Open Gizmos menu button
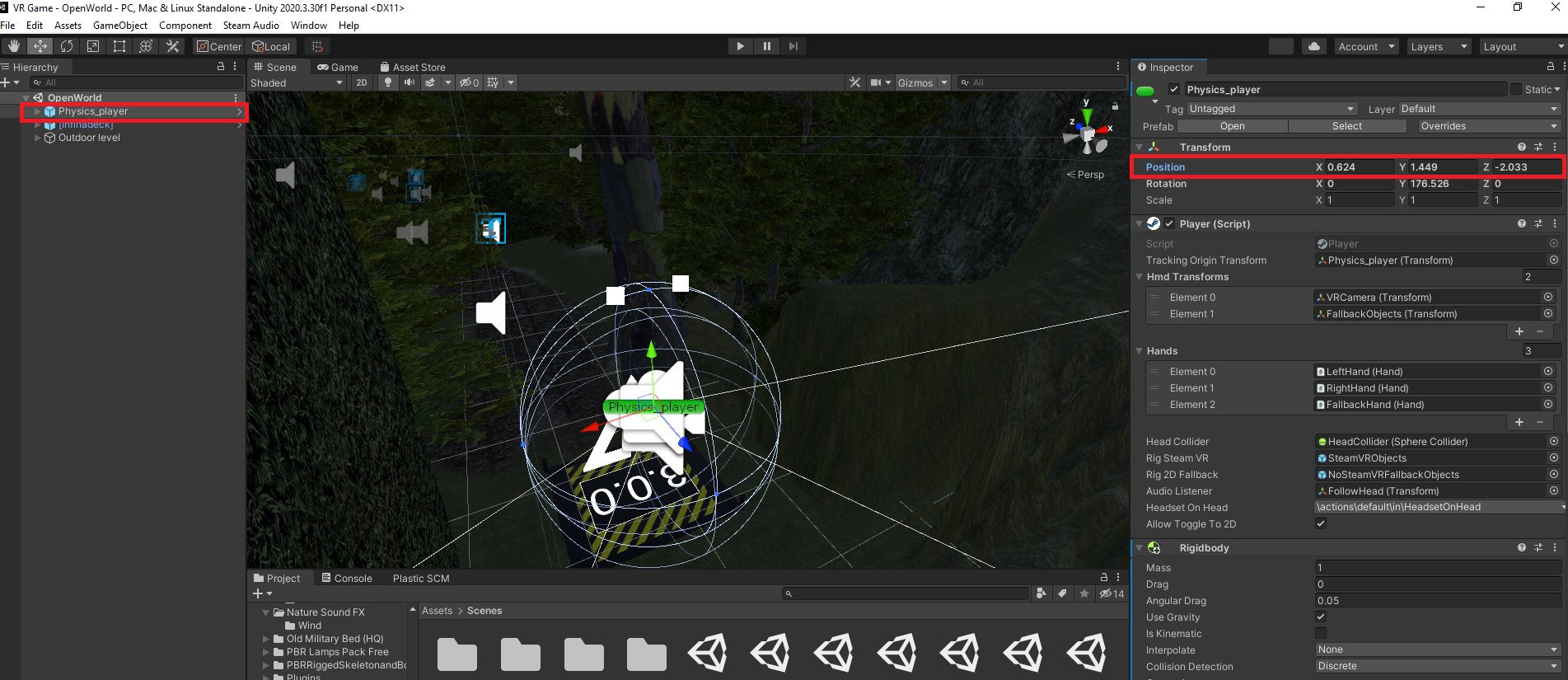Image resolution: width=1568 pixels, height=680 pixels. point(915,82)
